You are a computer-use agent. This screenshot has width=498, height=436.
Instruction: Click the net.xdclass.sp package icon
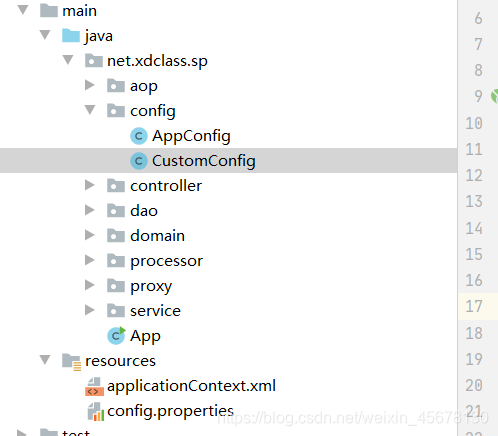coord(94,60)
